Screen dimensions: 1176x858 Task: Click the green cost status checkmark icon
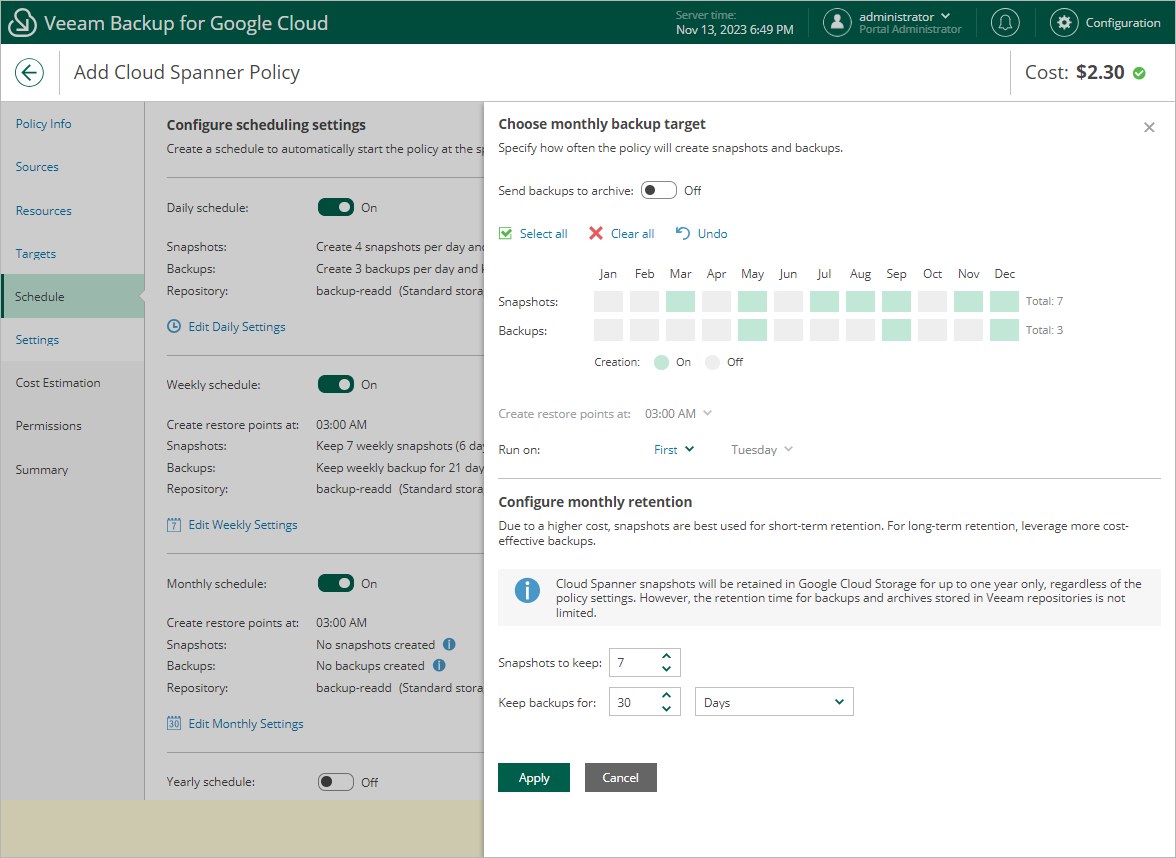click(x=1138, y=73)
